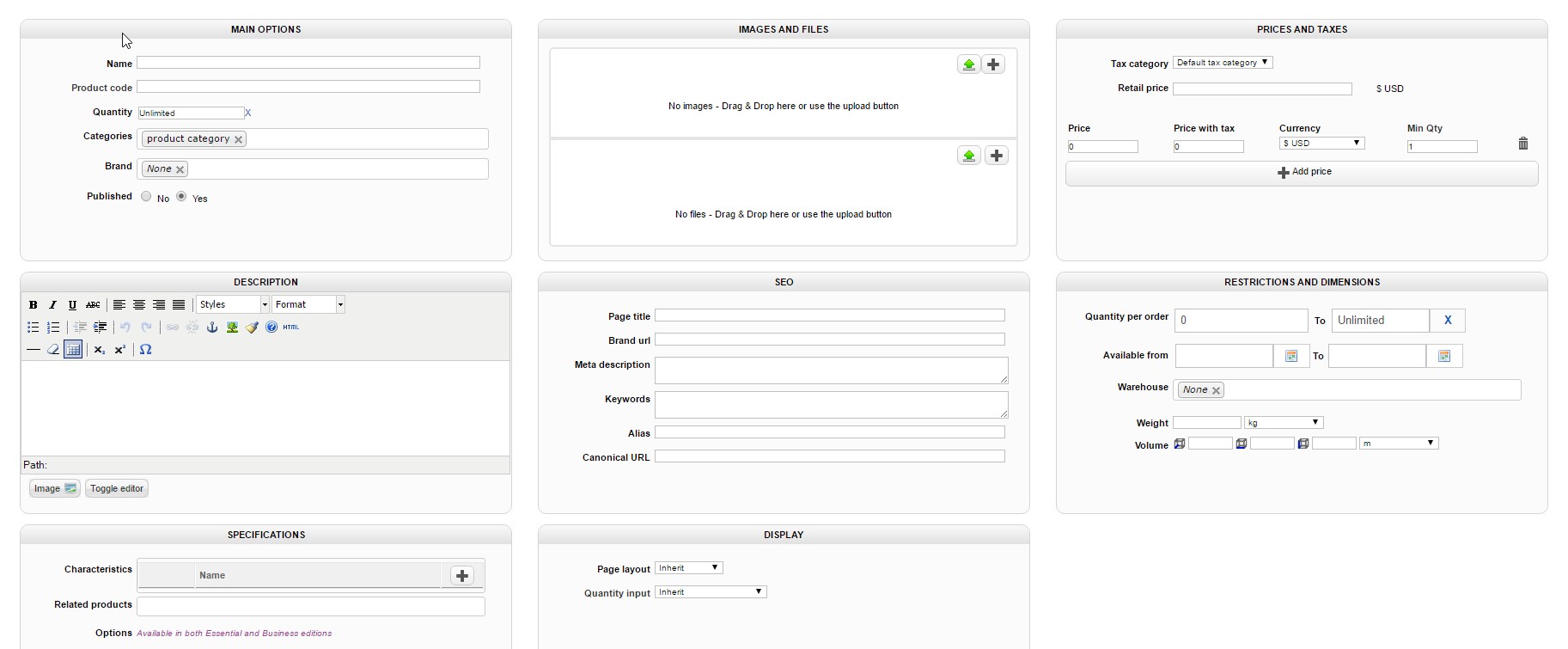1568x649 pixels.
Task: Edit HTML source of description
Action: [291, 327]
